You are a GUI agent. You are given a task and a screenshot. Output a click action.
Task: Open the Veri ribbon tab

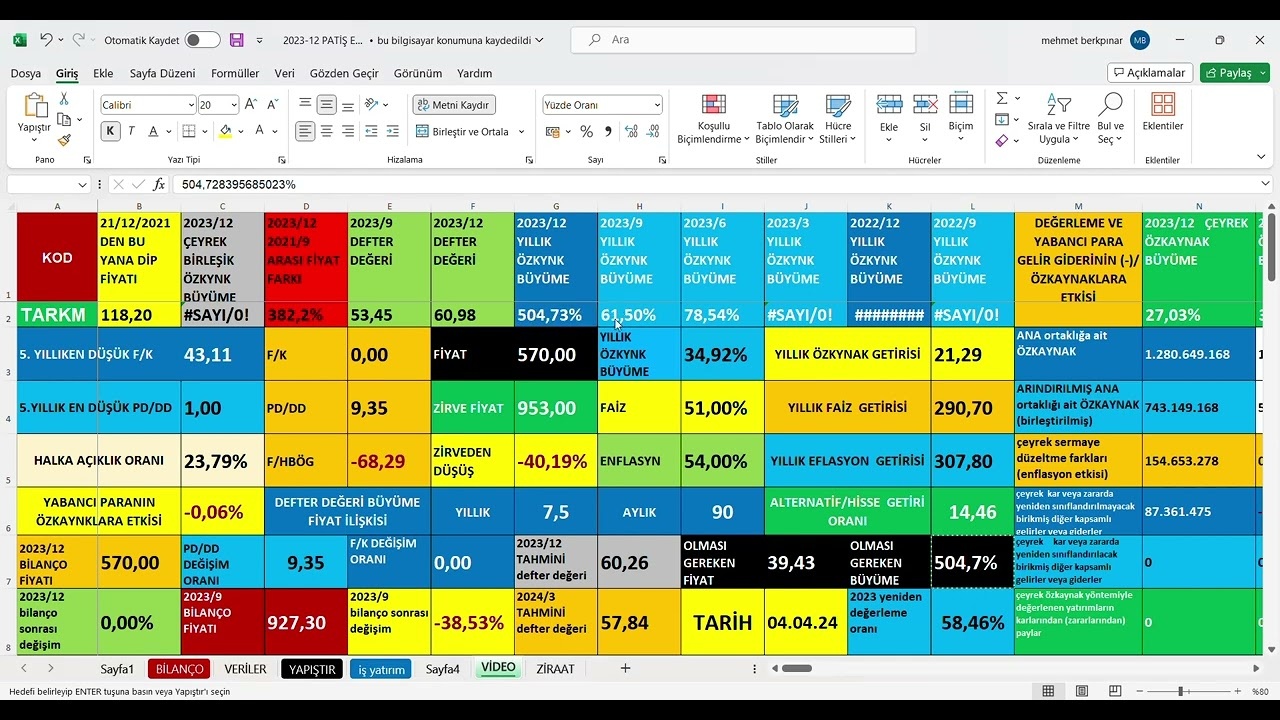pyautogui.click(x=285, y=73)
